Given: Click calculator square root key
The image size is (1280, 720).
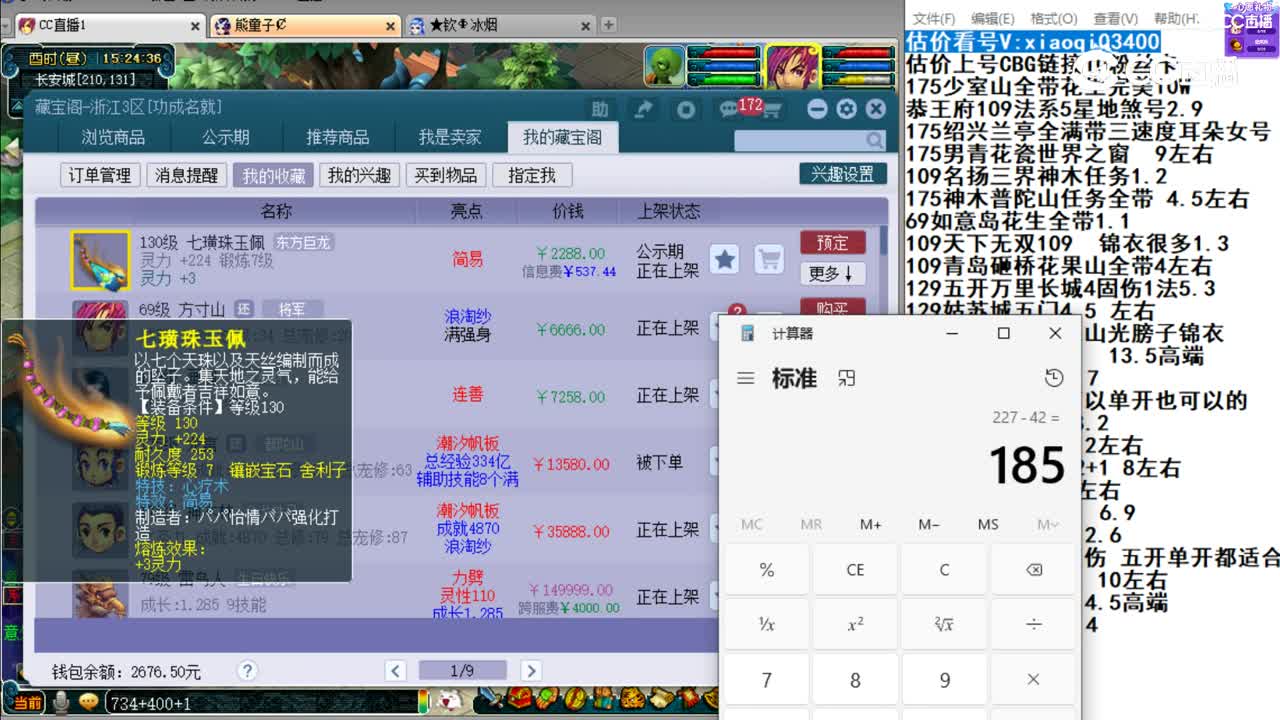Looking at the screenshot, I should tap(944, 624).
